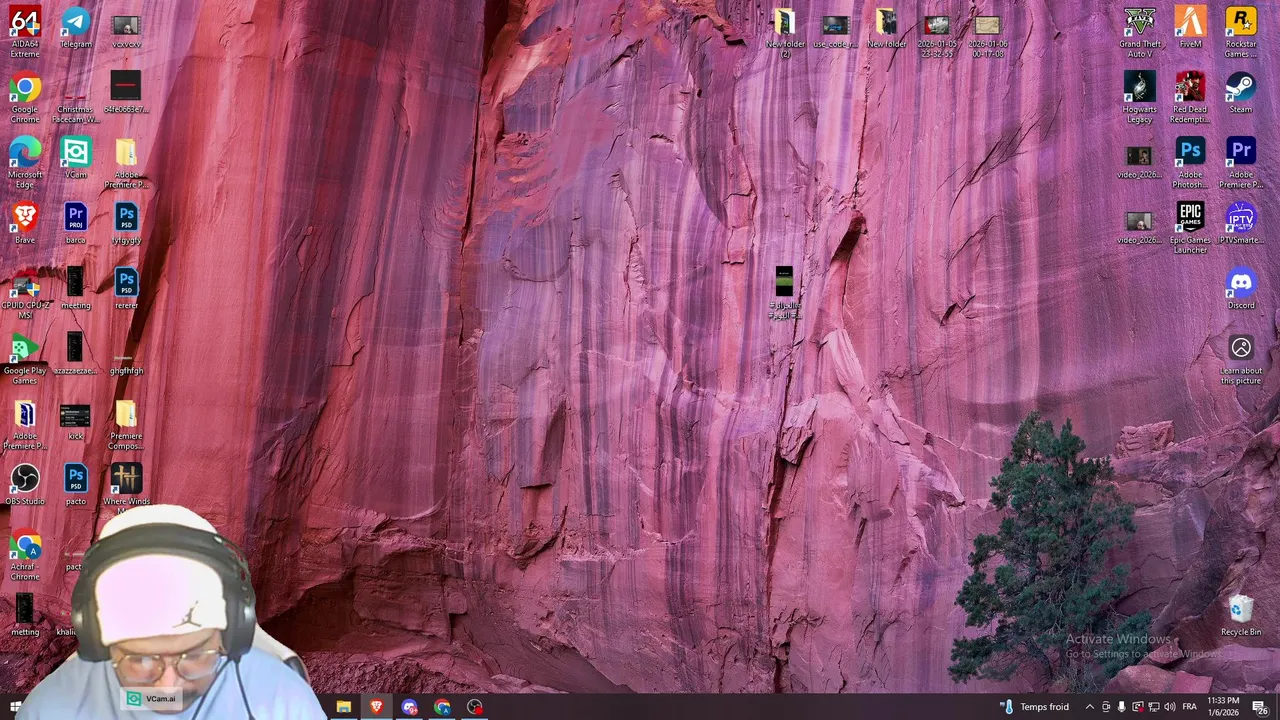Select the yellow Adobe Premiere P... folder
1280x720 pixels.
126,163
